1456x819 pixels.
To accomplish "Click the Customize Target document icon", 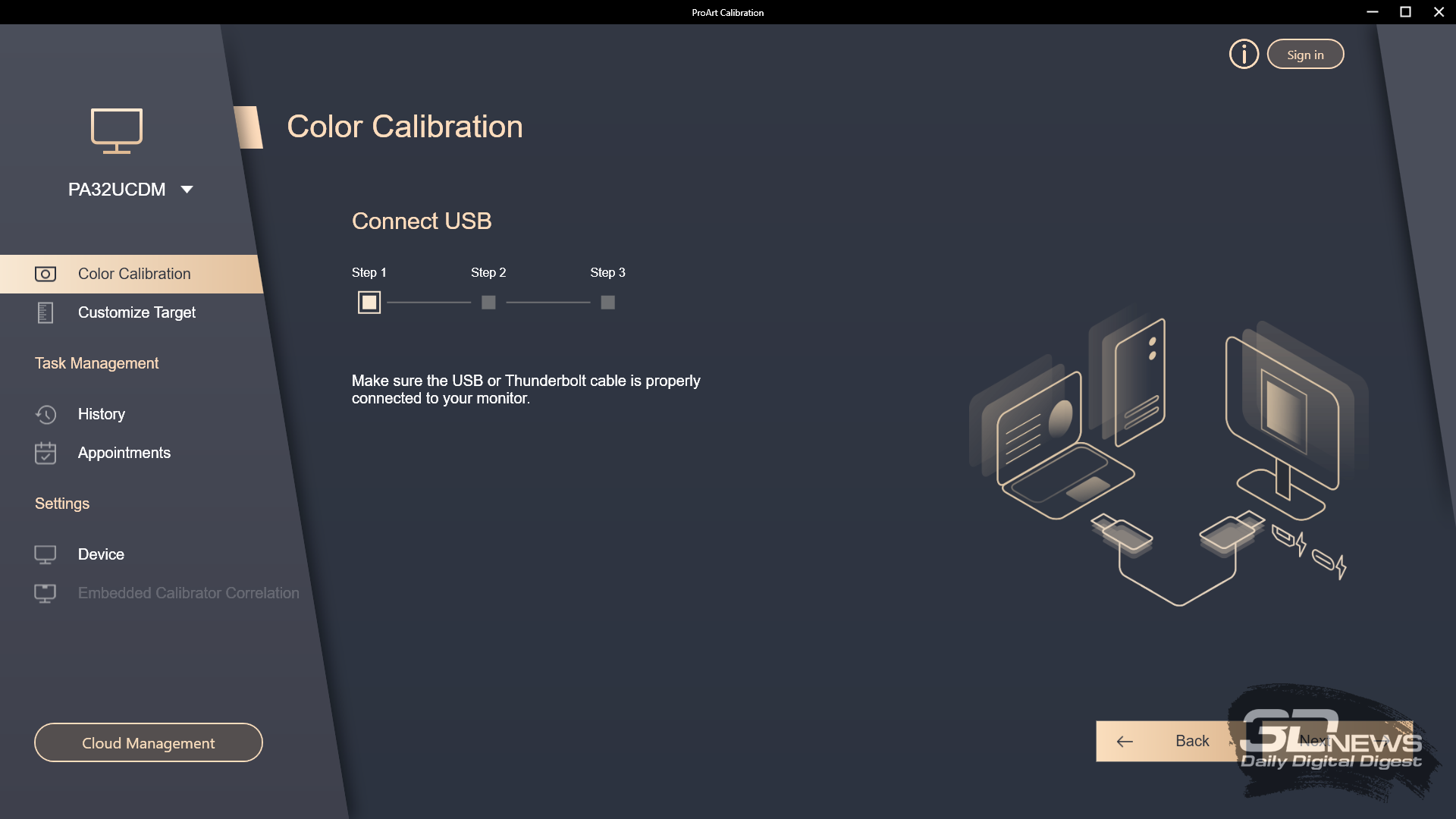I will tap(45, 312).
